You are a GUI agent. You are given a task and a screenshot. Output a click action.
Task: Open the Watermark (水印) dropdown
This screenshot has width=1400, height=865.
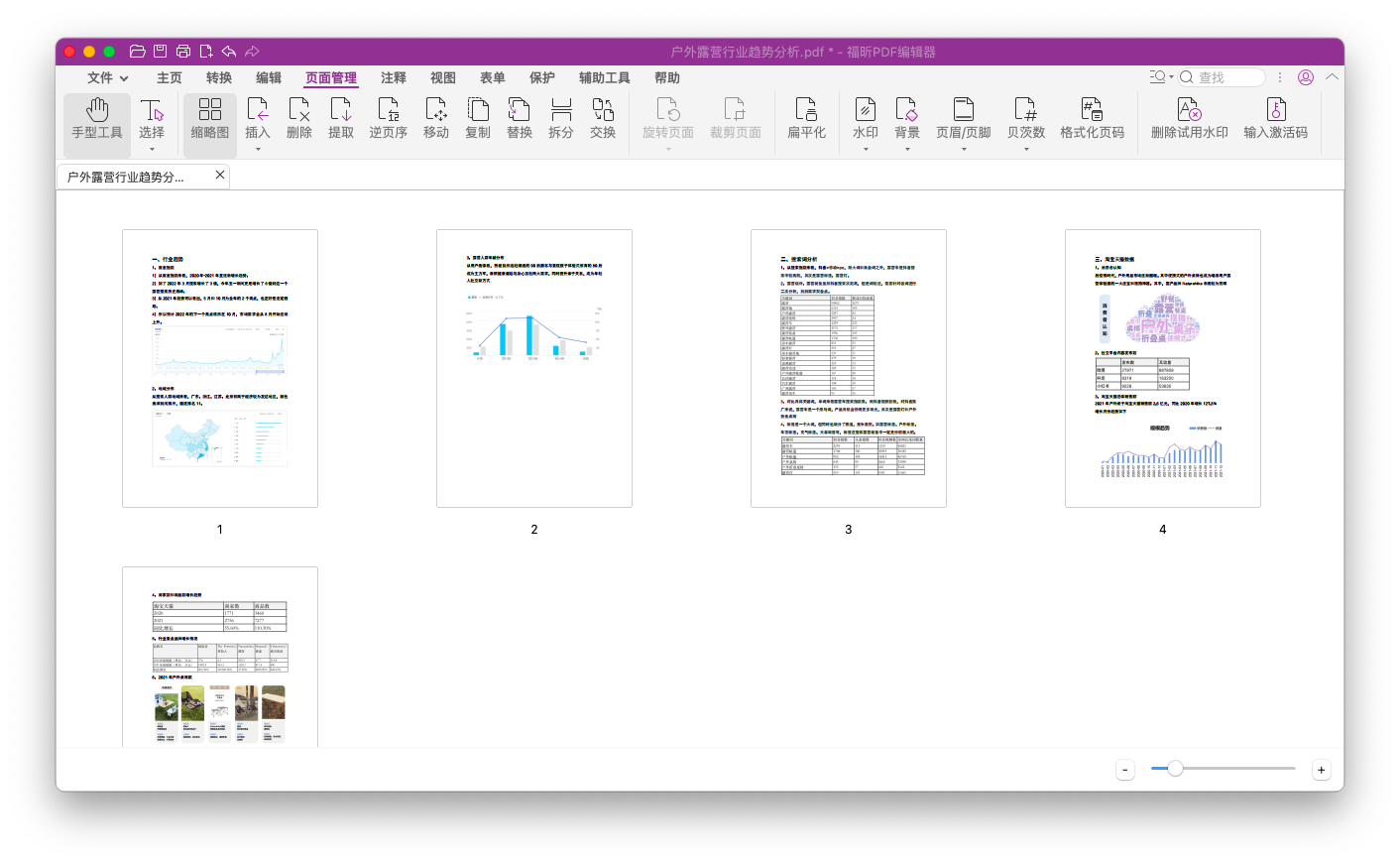866,150
